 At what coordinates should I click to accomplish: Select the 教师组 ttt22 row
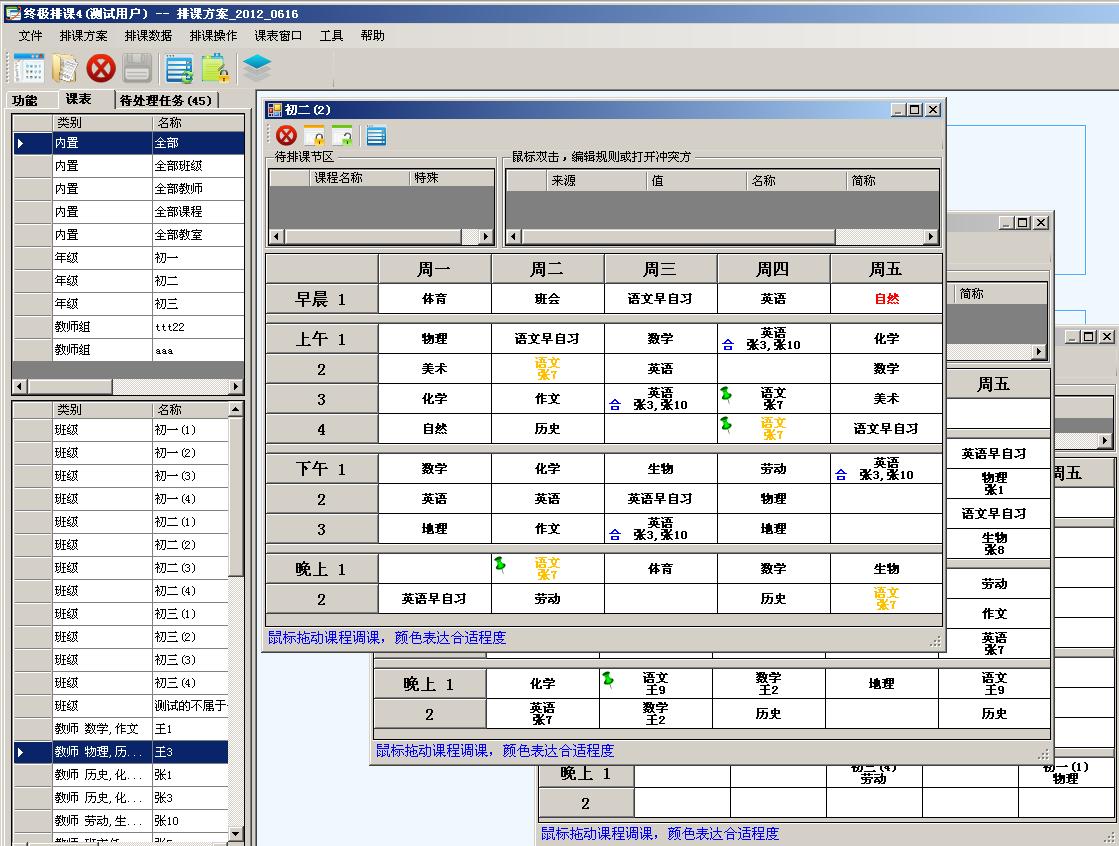coord(128,326)
